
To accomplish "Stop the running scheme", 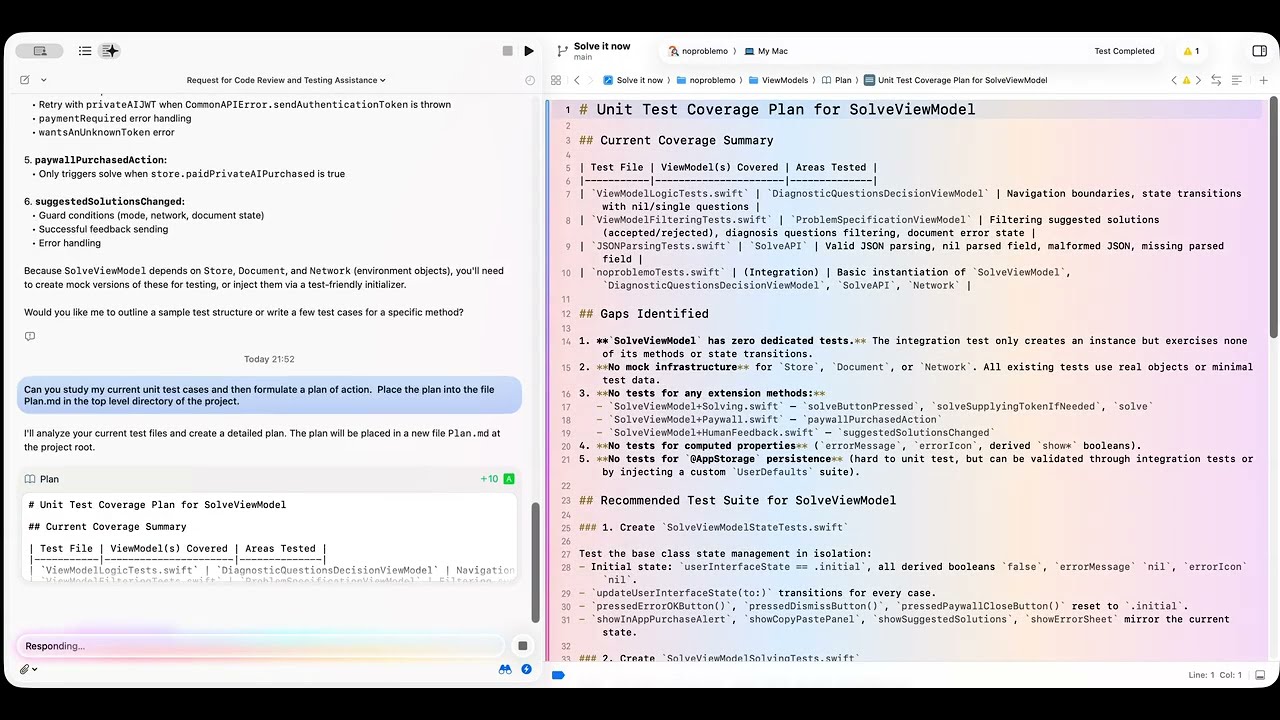I will pyautogui.click(x=508, y=51).
